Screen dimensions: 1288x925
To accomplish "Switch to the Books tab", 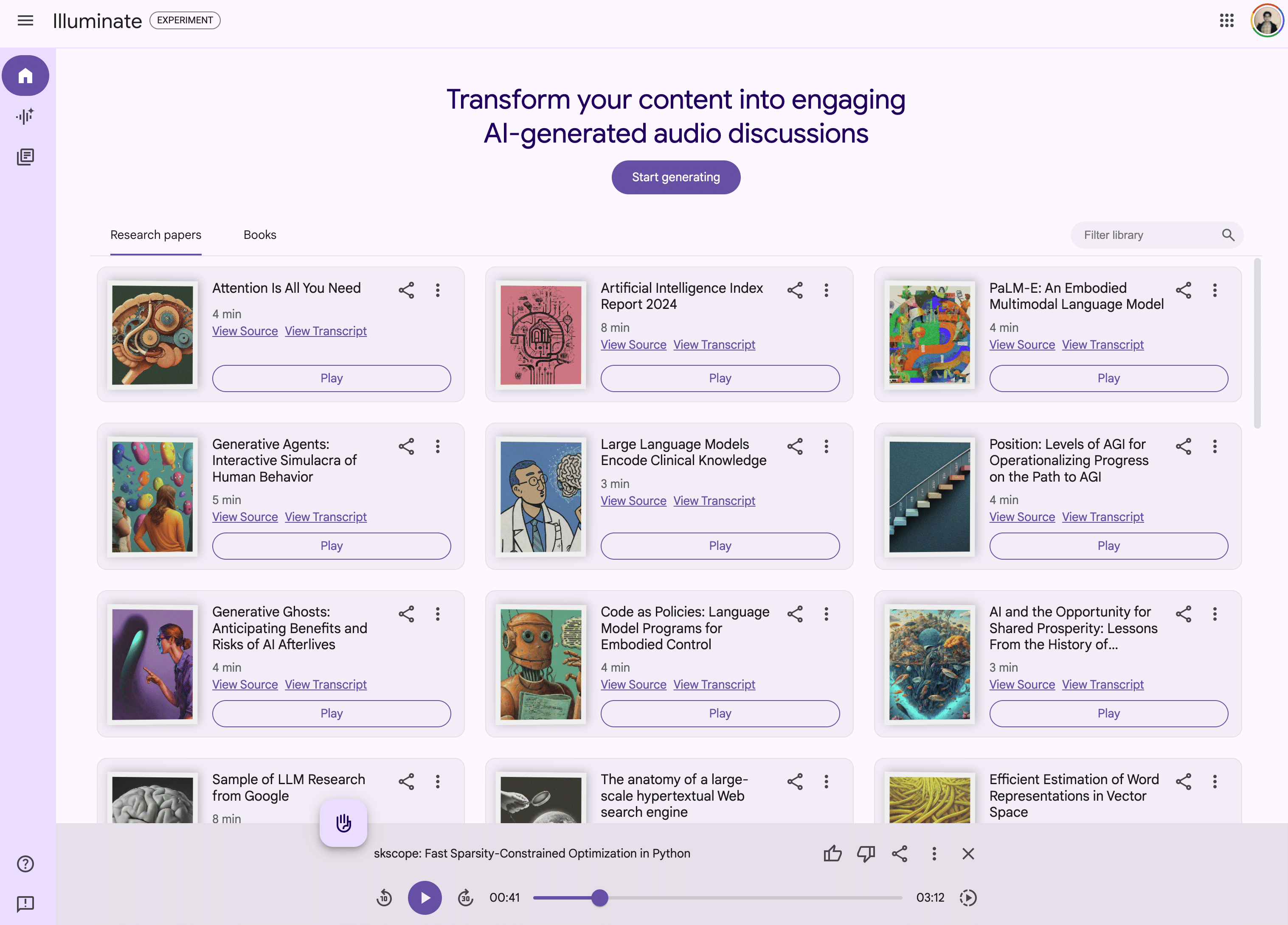I will [x=259, y=235].
